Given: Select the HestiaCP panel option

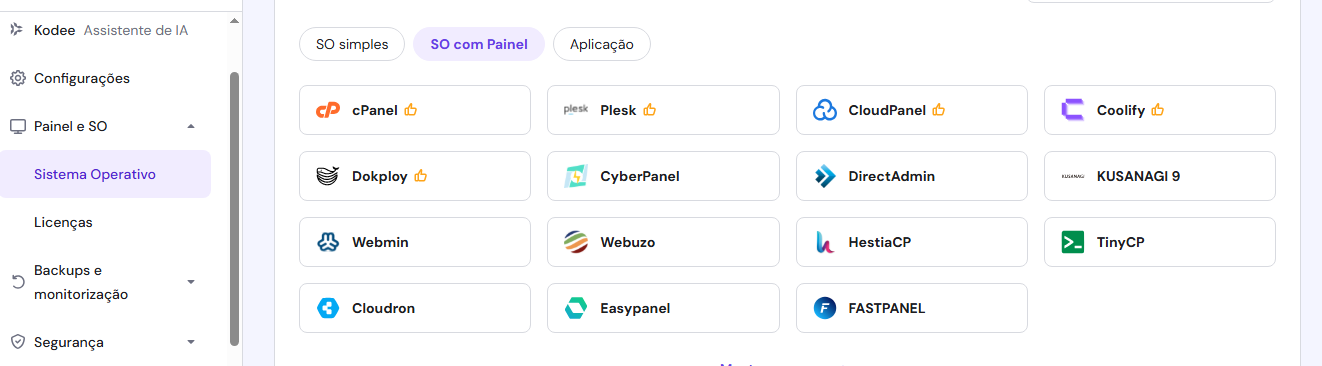Looking at the screenshot, I should (912, 242).
